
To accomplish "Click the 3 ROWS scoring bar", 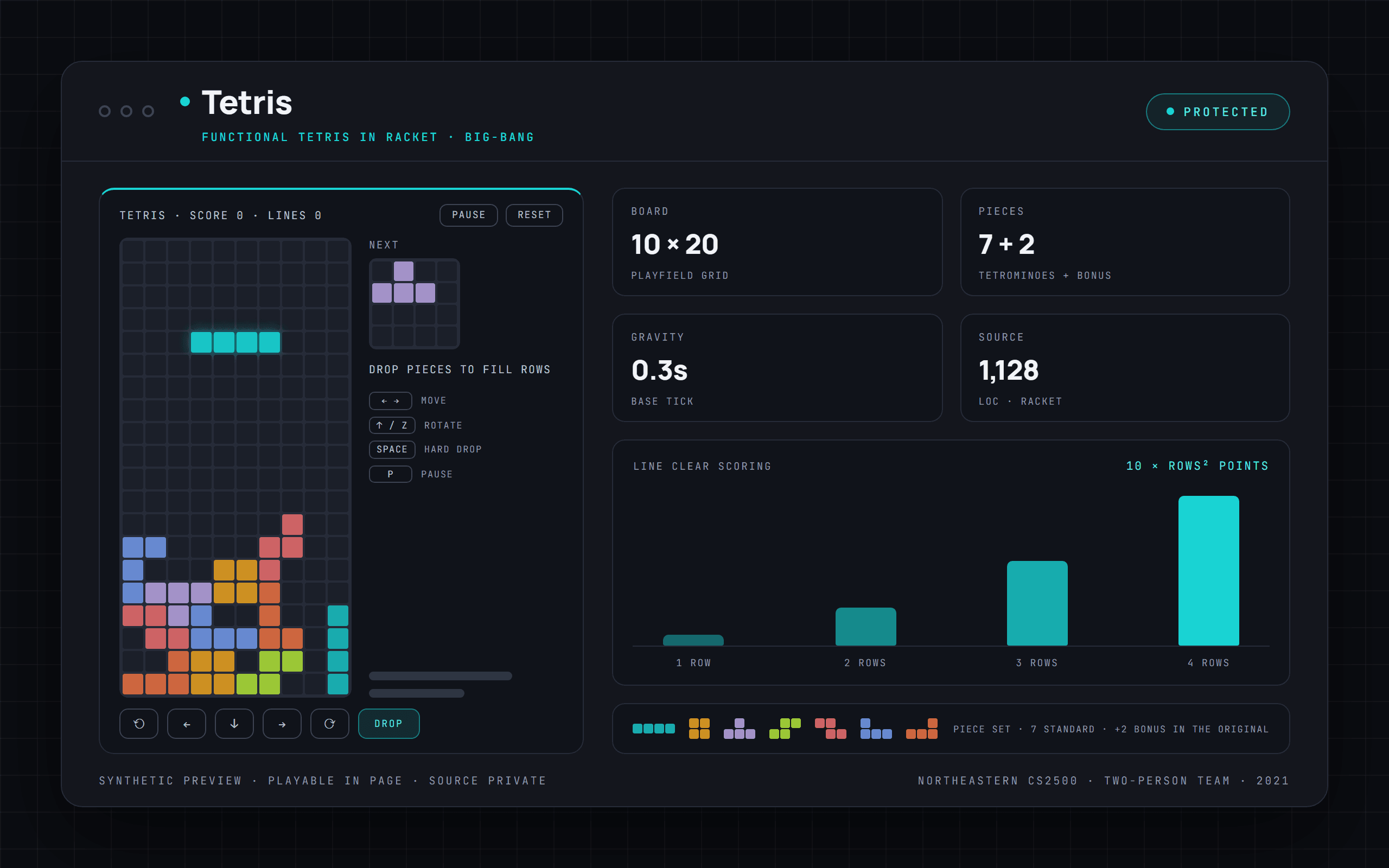I will [x=1037, y=603].
